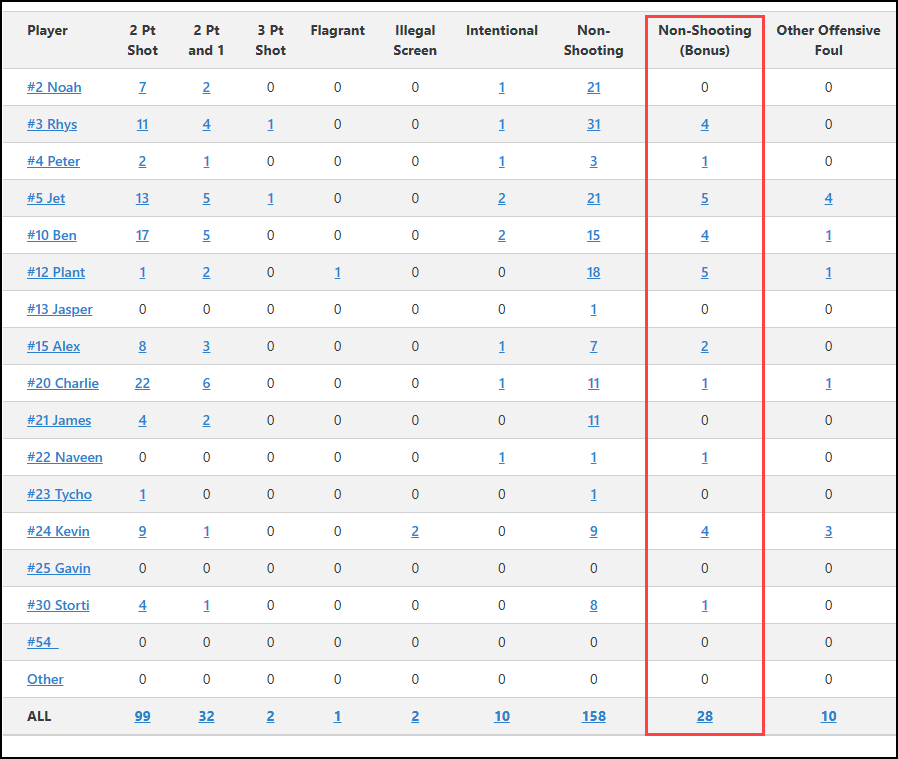Image resolution: width=898 pixels, height=759 pixels.
Task: Open player #30 Storti link
Action: pos(58,605)
